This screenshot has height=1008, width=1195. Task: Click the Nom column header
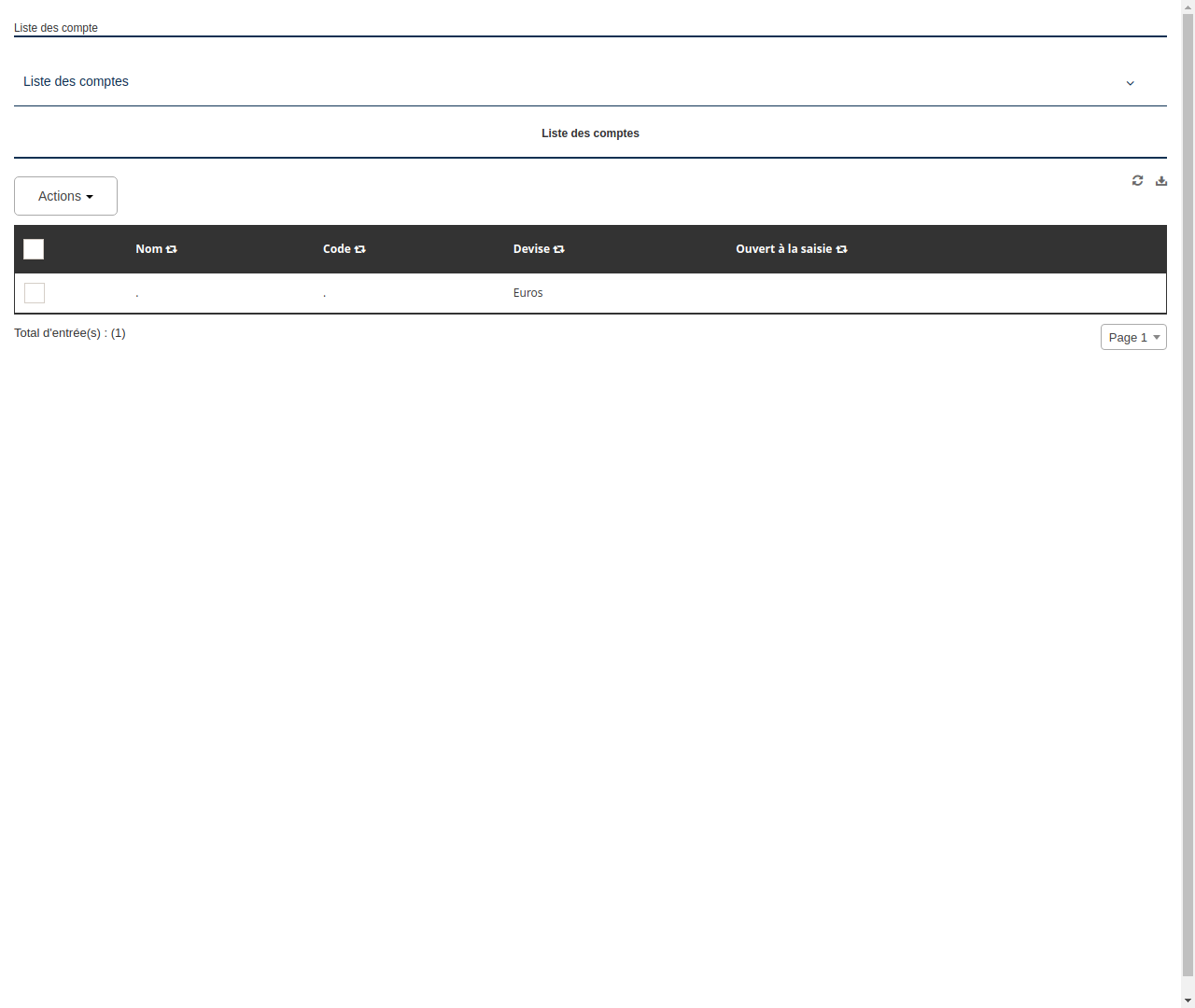pos(147,249)
